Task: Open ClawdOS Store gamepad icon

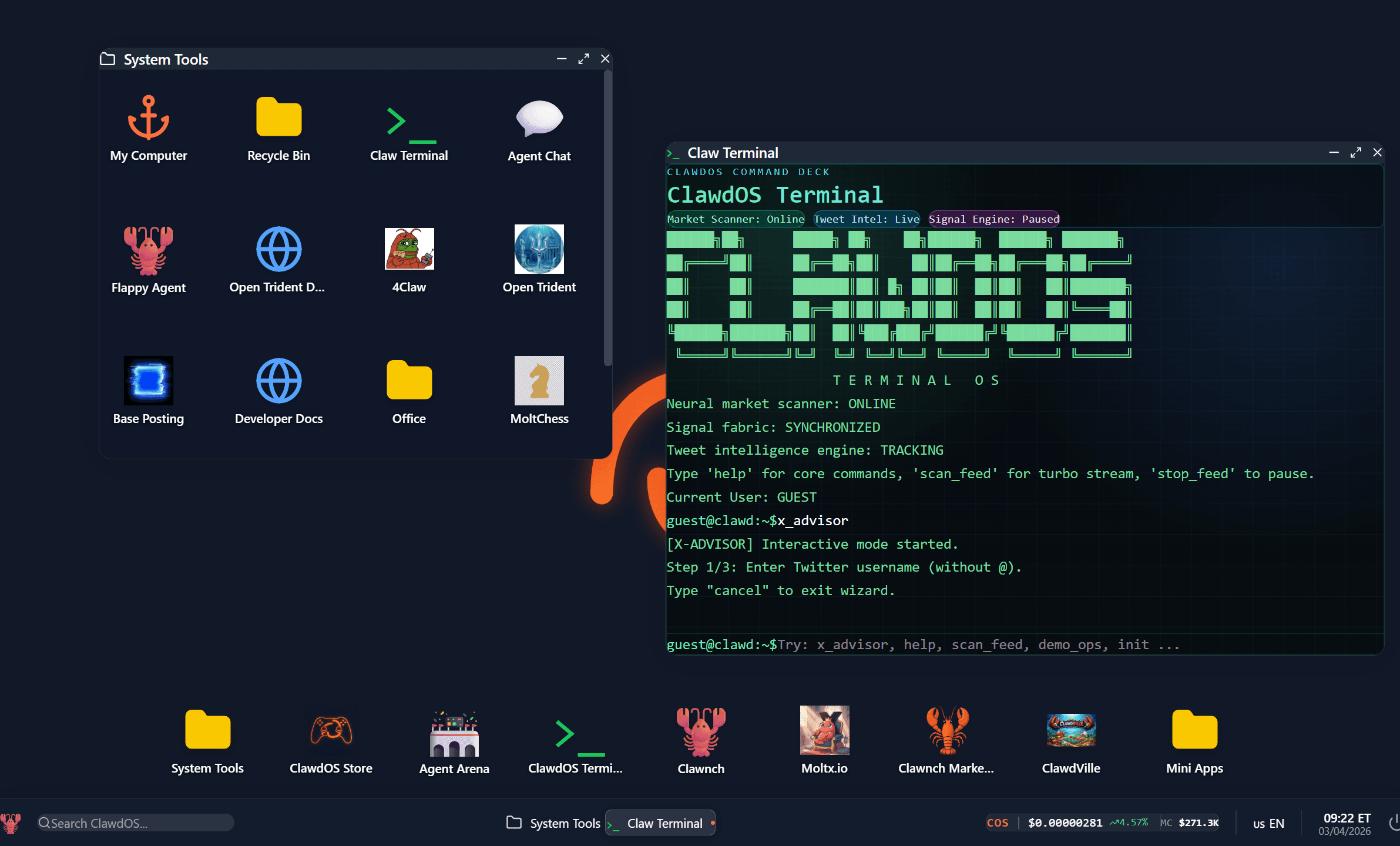Action: (x=331, y=730)
